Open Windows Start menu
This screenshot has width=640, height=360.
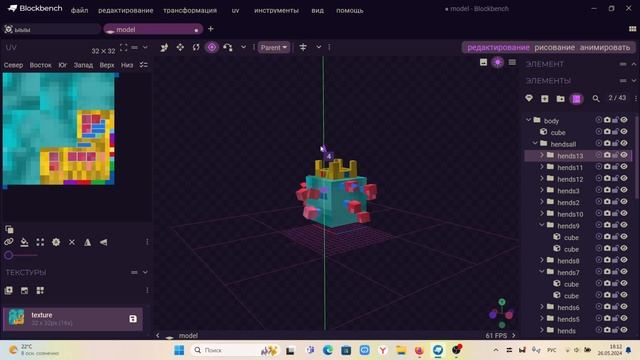point(179,350)
